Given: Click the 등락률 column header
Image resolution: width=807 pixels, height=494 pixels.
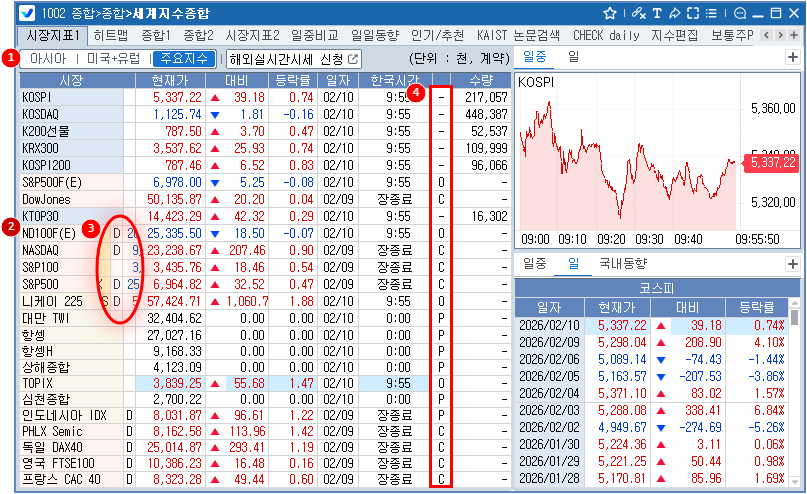Looking at the screenshot, I should click(x=292, y=79).
